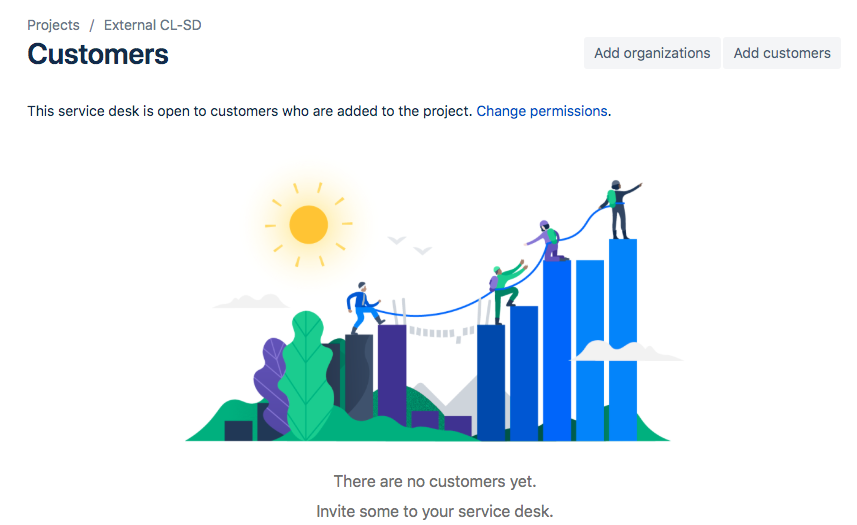Viewport: 857px width, 525px height.
Task: Click the blue-jacket climber on dark bar
Action: [x=363, y=307]
